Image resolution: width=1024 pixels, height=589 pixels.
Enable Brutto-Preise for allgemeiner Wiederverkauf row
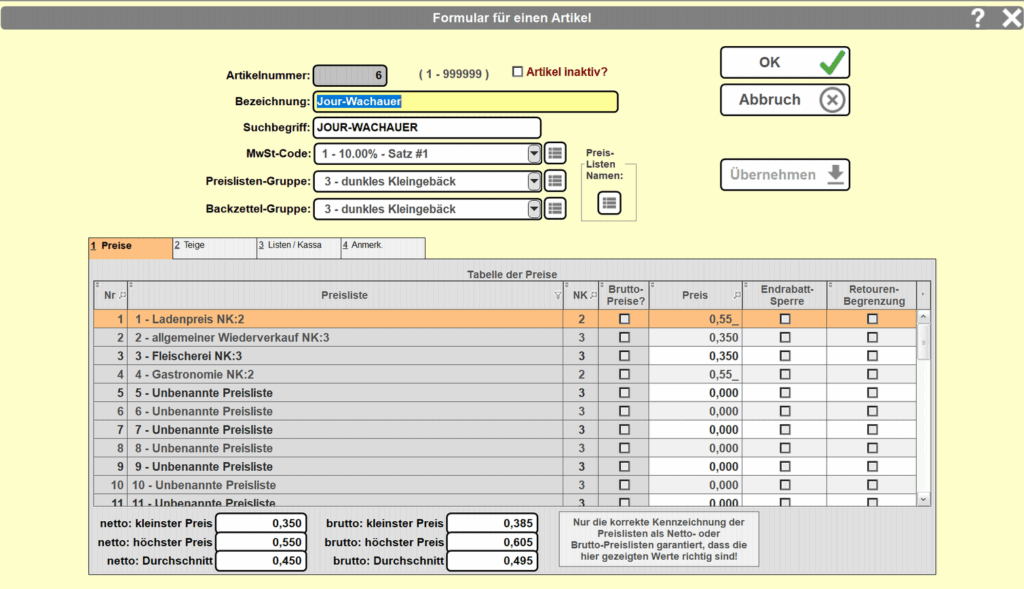(x=624, y=338)
